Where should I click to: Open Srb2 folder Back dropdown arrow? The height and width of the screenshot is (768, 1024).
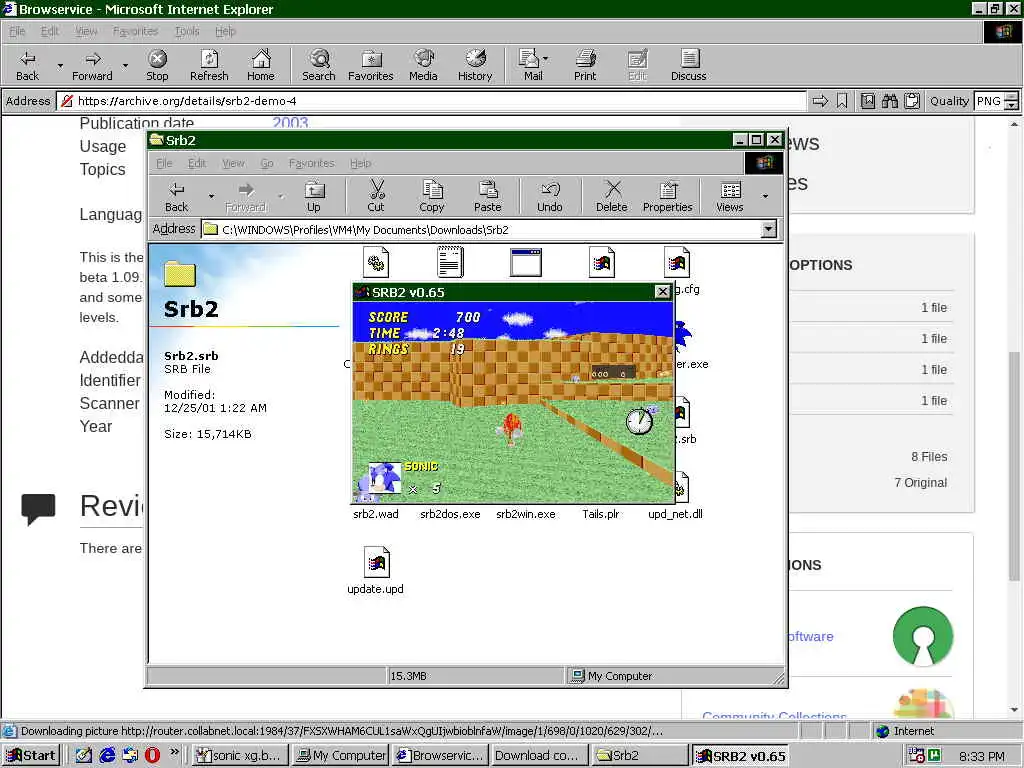(x=211, y=197)
